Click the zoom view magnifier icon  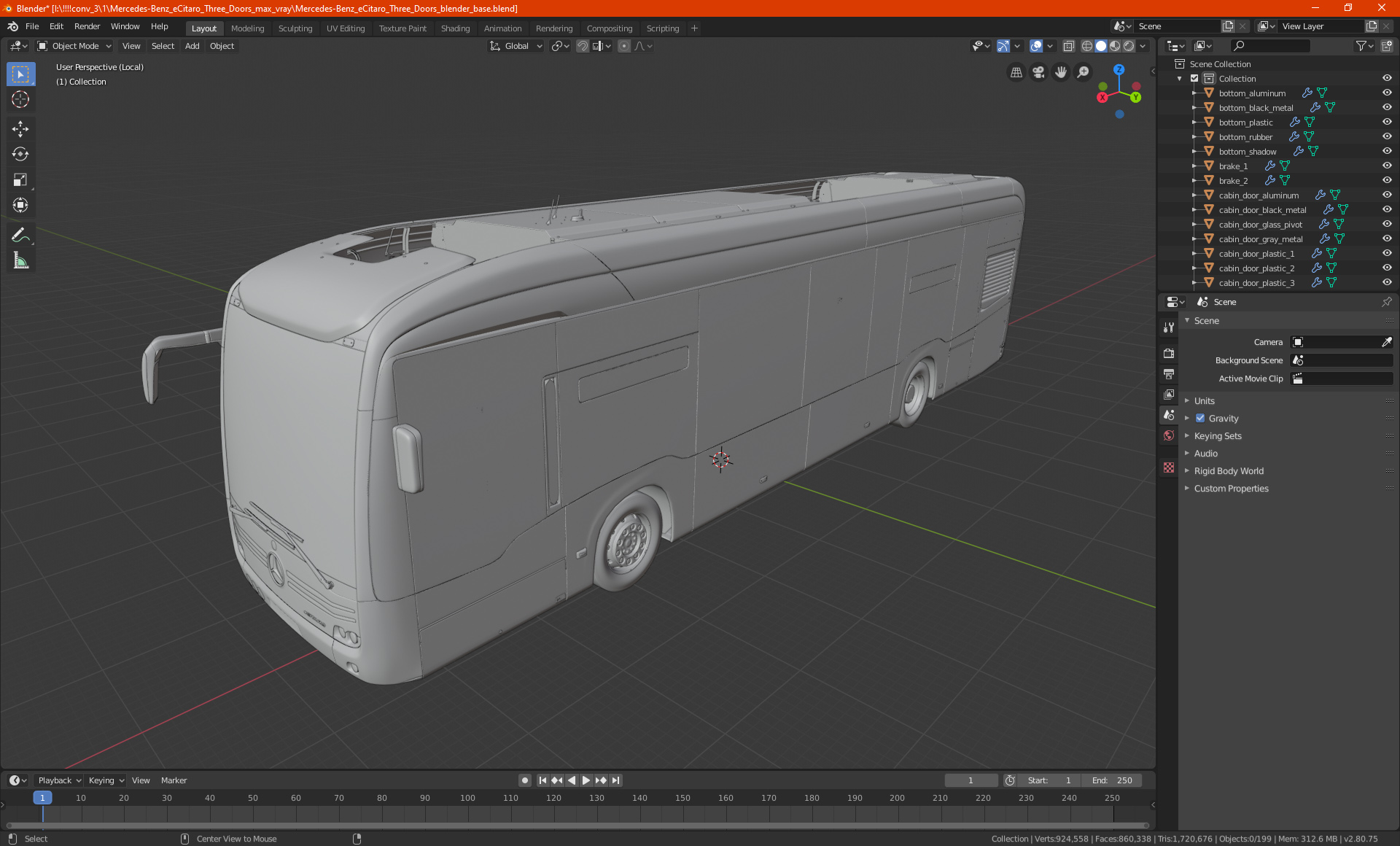(x=1084, y=72)
